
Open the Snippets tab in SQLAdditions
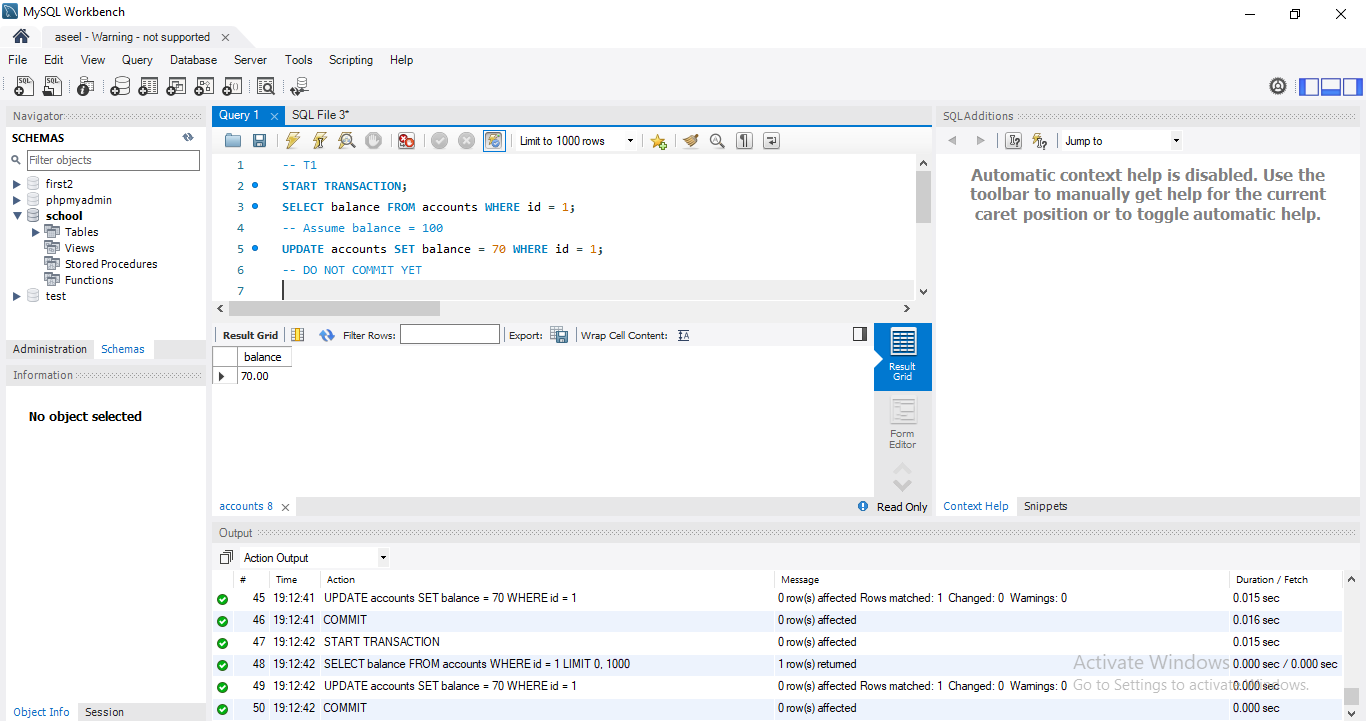coord(1045,506)
